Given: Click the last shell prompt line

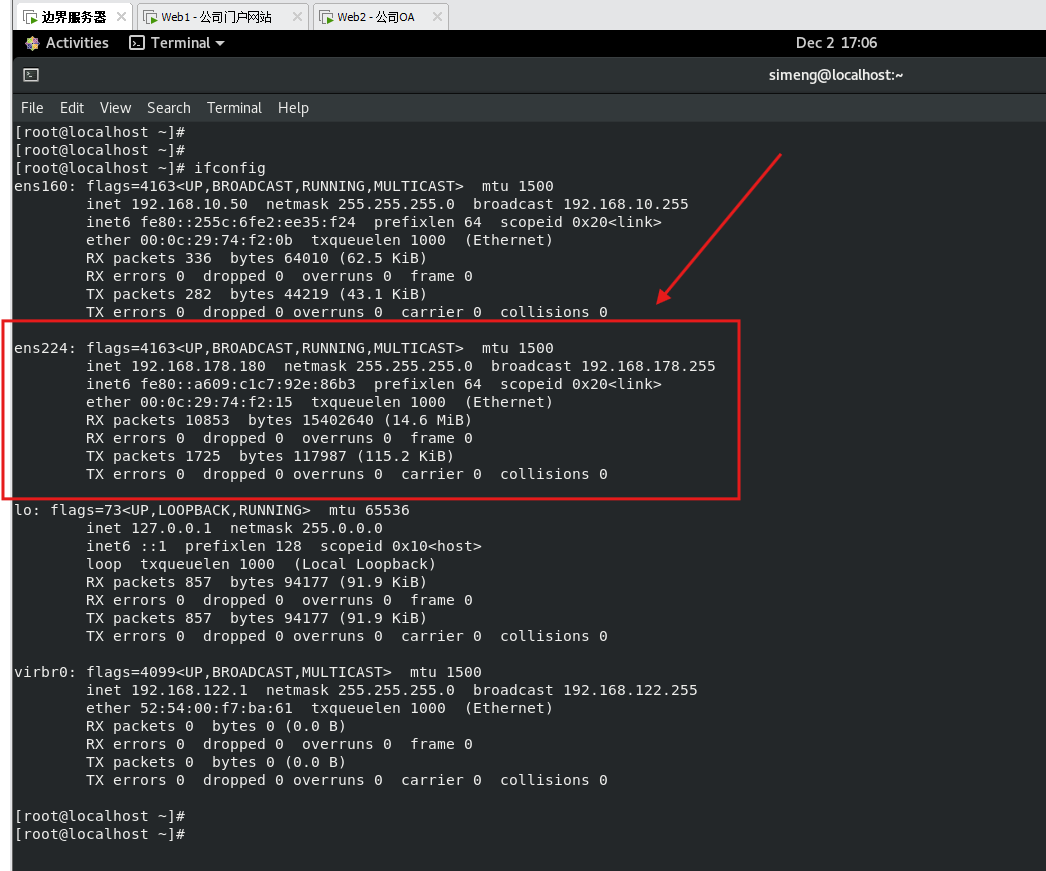Looking at the screenshot, I should tap(100, 834).
